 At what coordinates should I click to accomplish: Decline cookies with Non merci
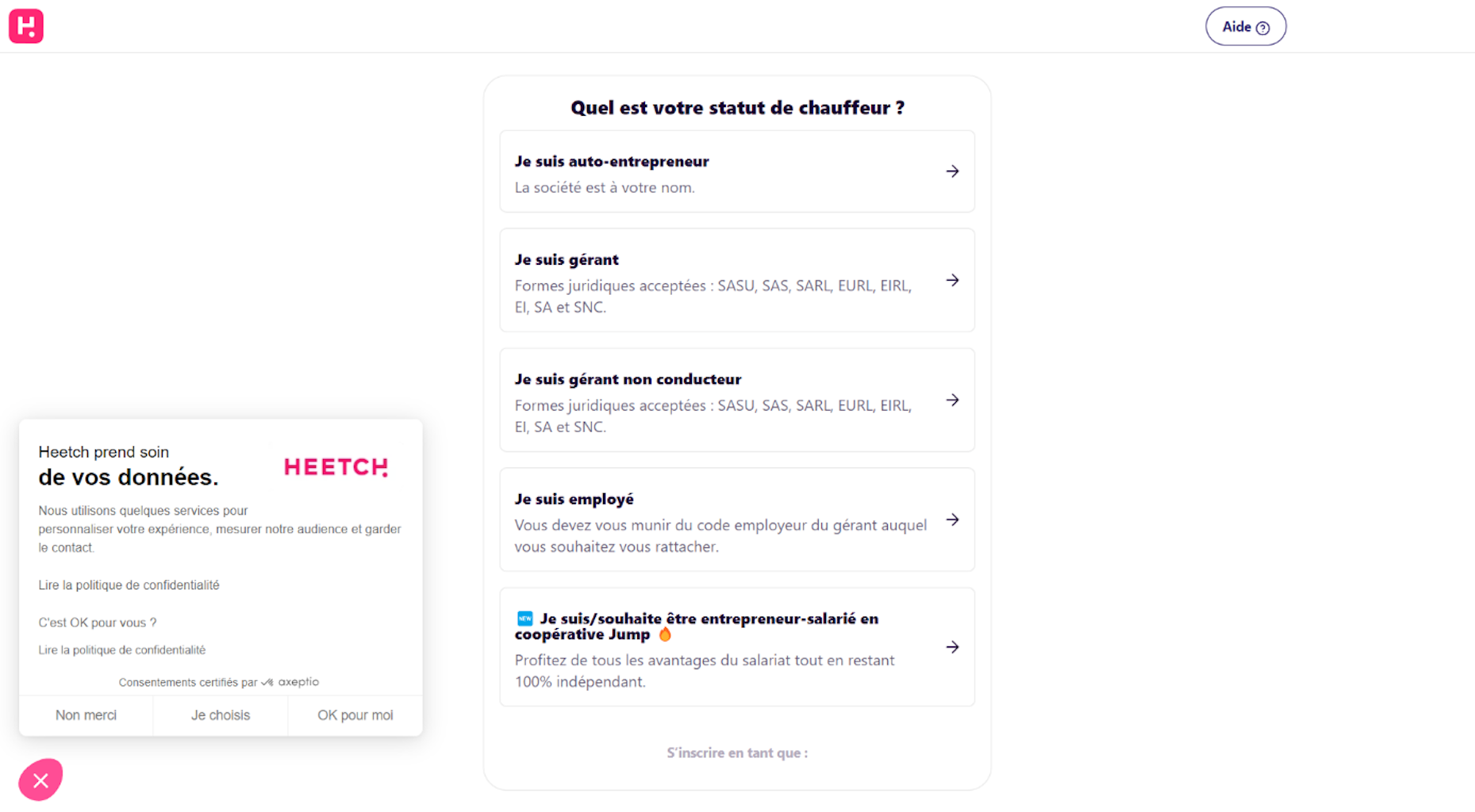tap(86, 715)
